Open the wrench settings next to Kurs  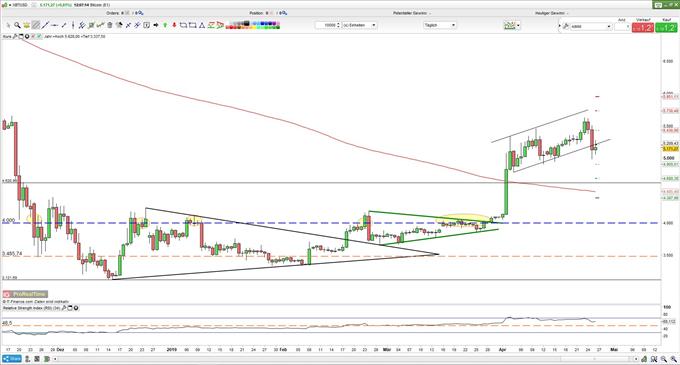coord(15,36)
